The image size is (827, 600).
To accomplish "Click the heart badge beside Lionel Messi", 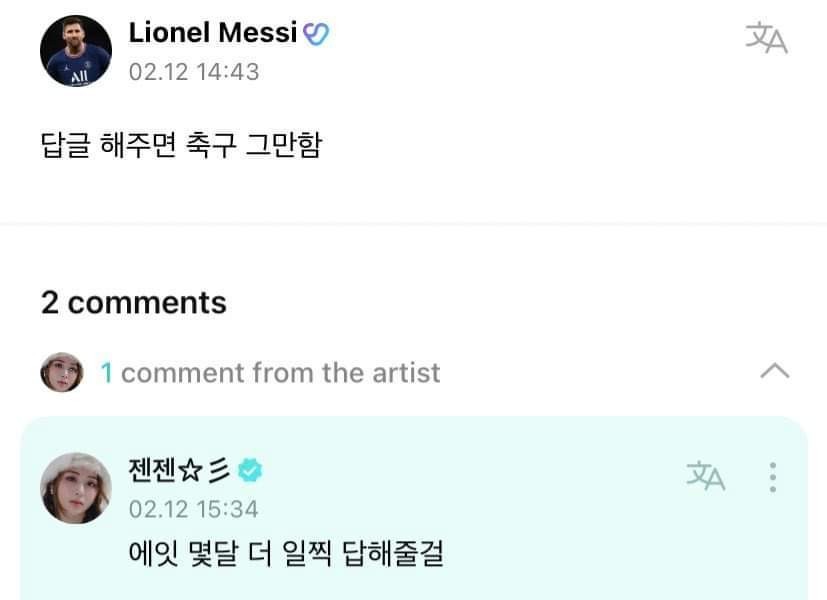I will [316, 33].
